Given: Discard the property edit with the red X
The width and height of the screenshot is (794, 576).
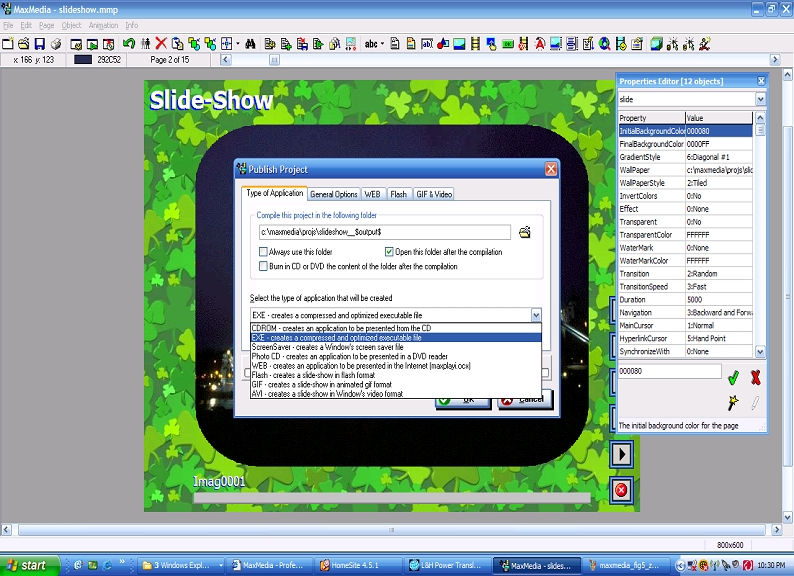Looking at the screenshot, I should pyautogui.click(x=756, y=377).
